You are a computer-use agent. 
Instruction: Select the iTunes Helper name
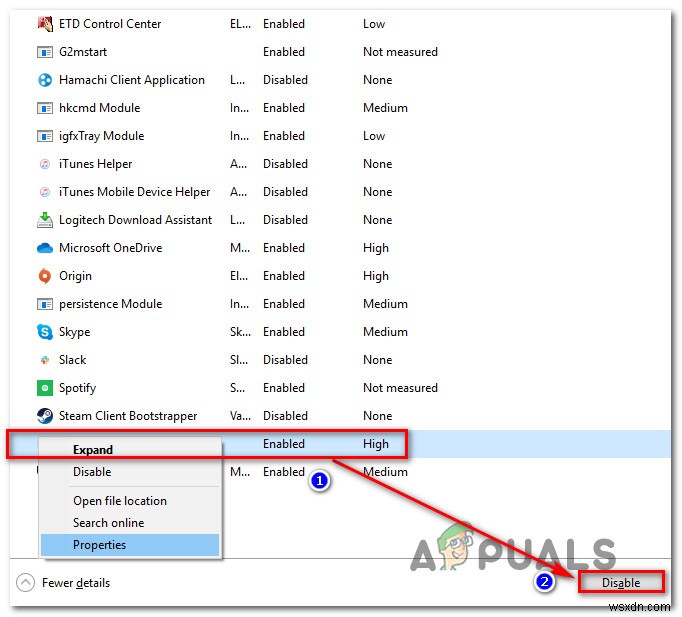(x=95, y=164)
